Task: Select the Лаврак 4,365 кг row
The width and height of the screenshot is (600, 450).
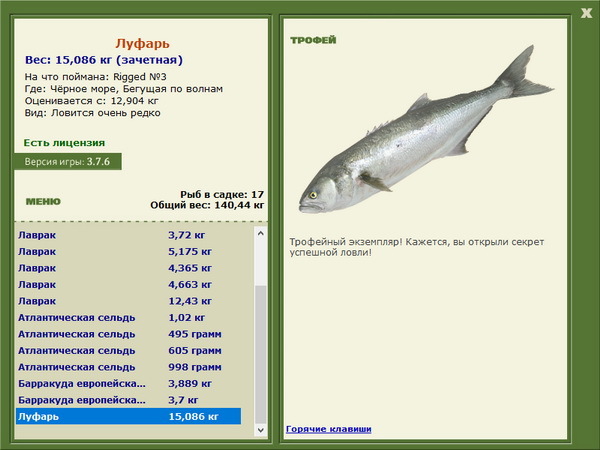Action: coord(129,268)
